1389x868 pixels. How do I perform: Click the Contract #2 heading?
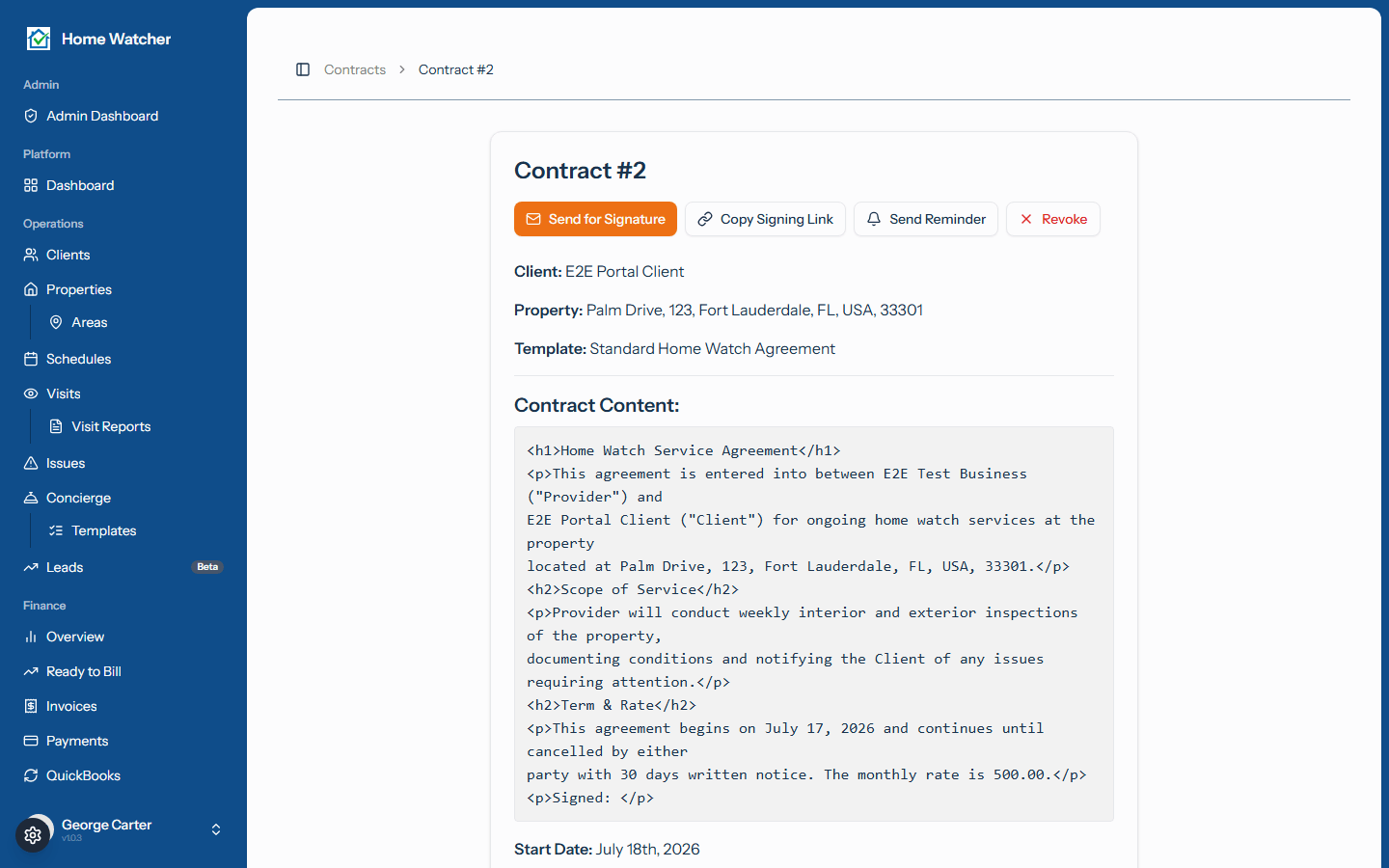point(580,171)
